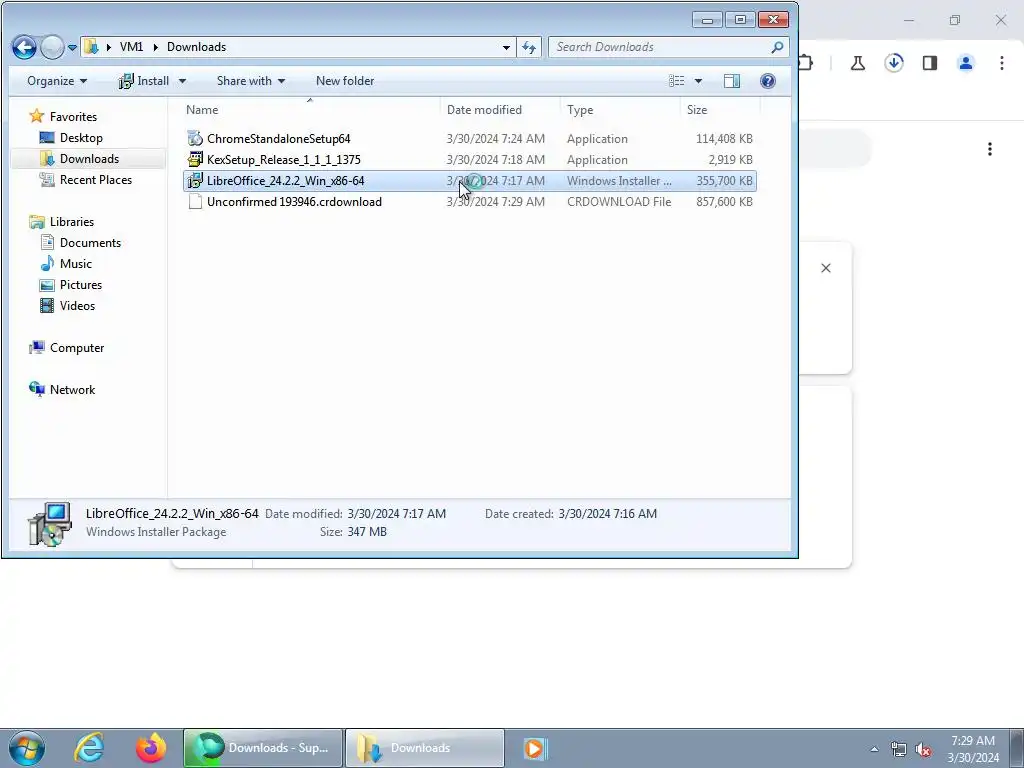Open Chrome downloads arrow icon
Viewport: 1024px width, 768px height.
(x=893, y=63)
